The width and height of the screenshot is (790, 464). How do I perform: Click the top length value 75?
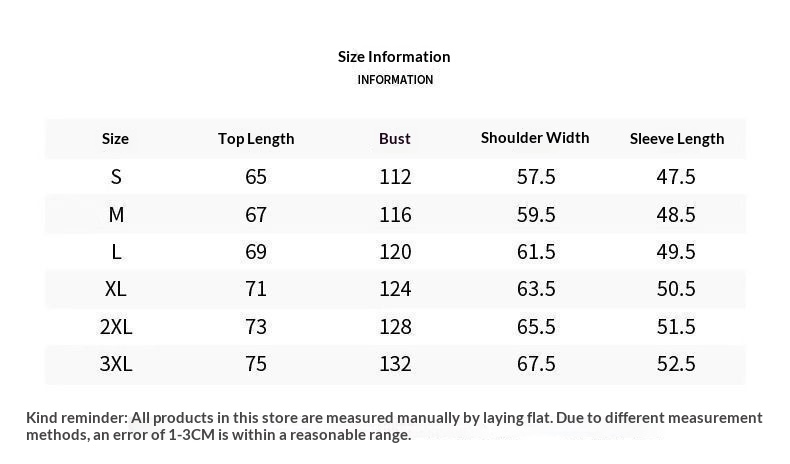[256, 364]
